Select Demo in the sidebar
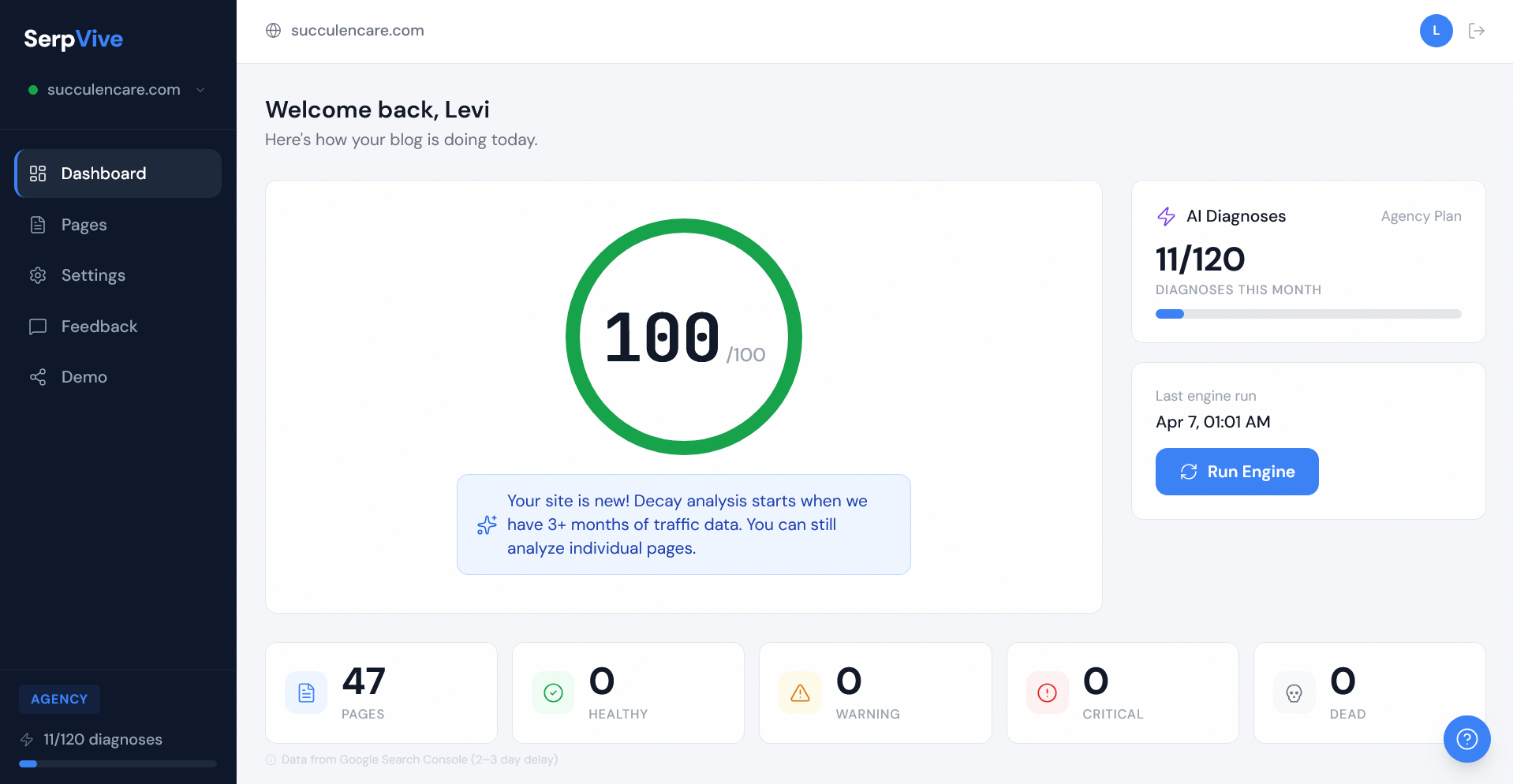Viewport: 1513px width, 784px height. point(84,377)
